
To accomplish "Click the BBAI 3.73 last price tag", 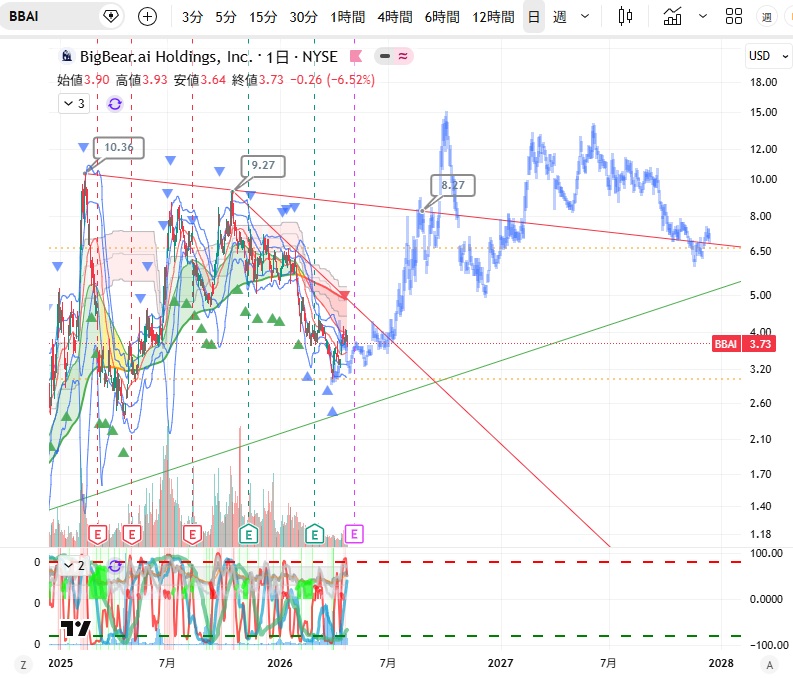I will (743, 344).
